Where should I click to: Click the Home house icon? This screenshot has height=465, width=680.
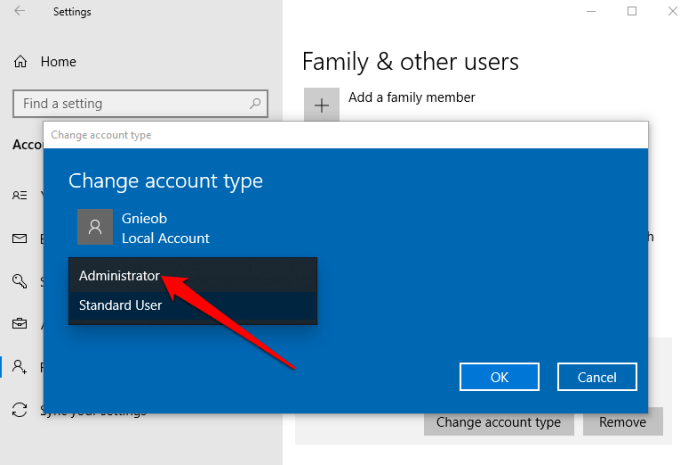[21, 62]
